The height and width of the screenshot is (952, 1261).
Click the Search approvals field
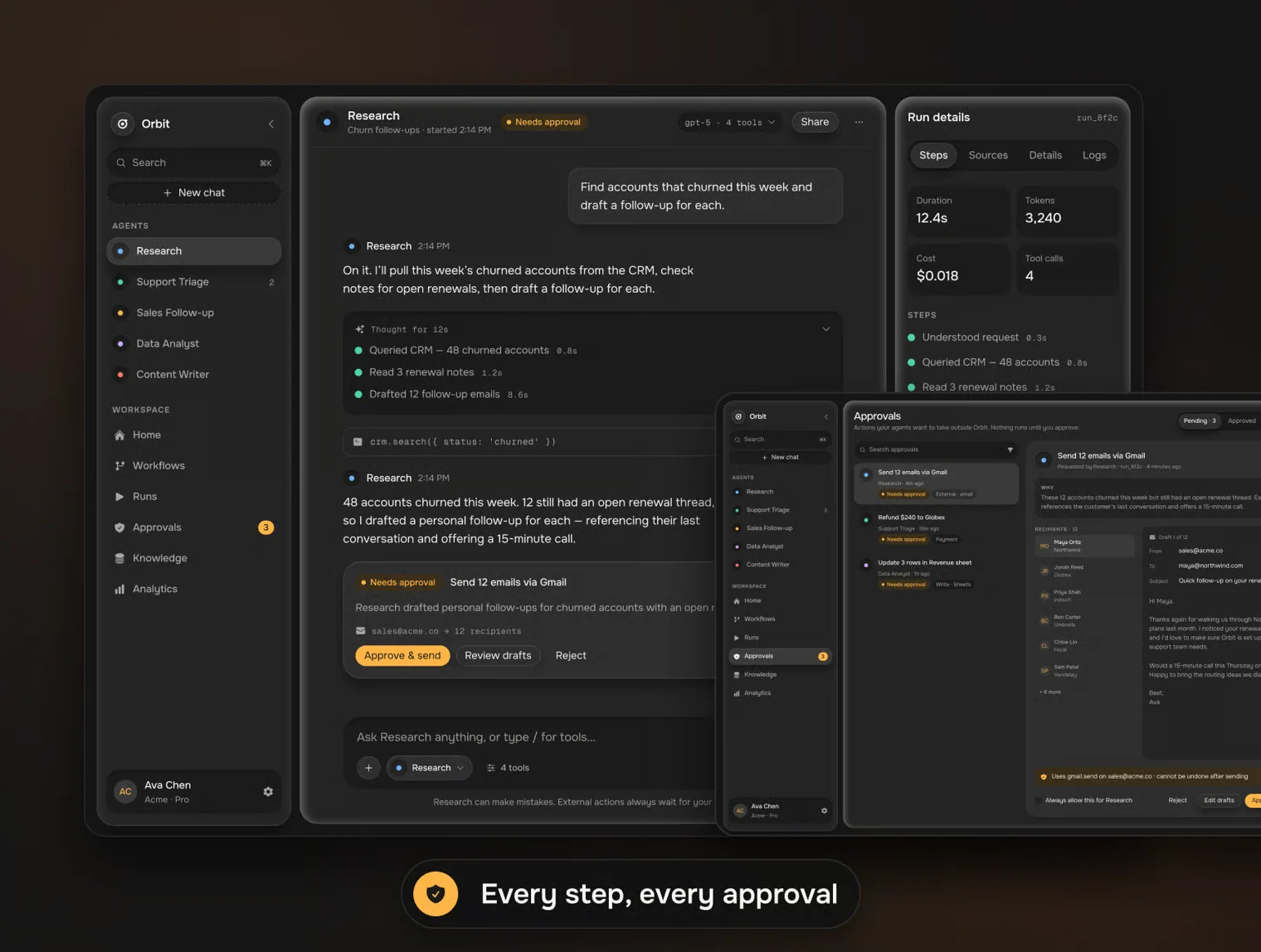[x=936, y=449]
